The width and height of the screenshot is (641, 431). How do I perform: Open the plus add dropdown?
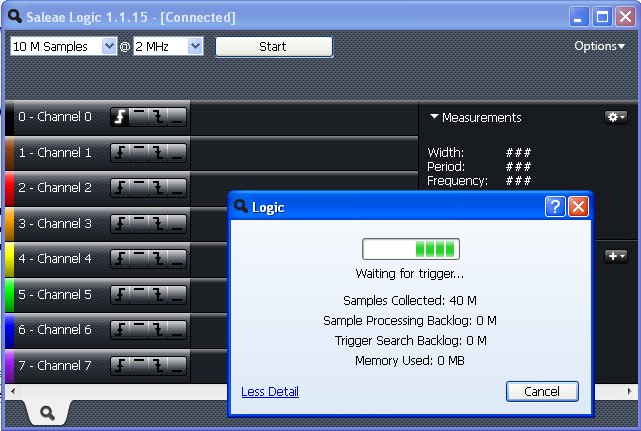pyautogui.click(x=616, y=256)
